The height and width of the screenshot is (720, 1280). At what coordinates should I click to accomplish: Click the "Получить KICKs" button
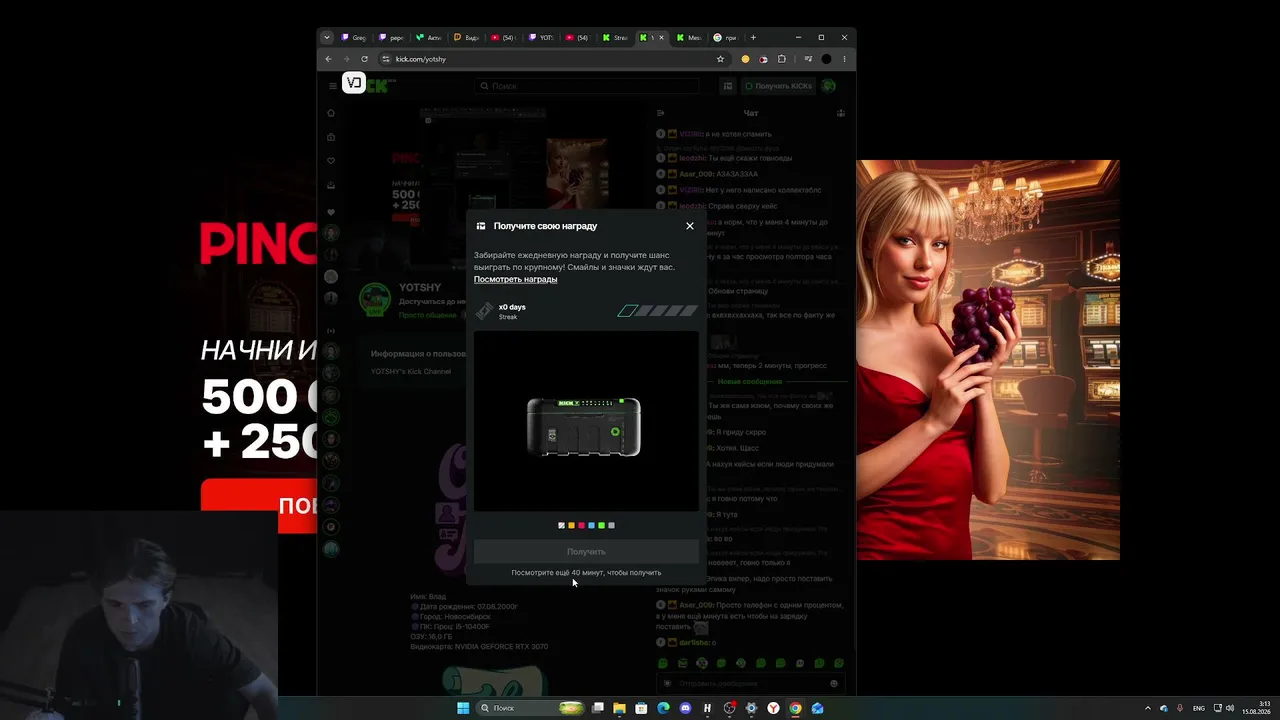tap(777, 86)
